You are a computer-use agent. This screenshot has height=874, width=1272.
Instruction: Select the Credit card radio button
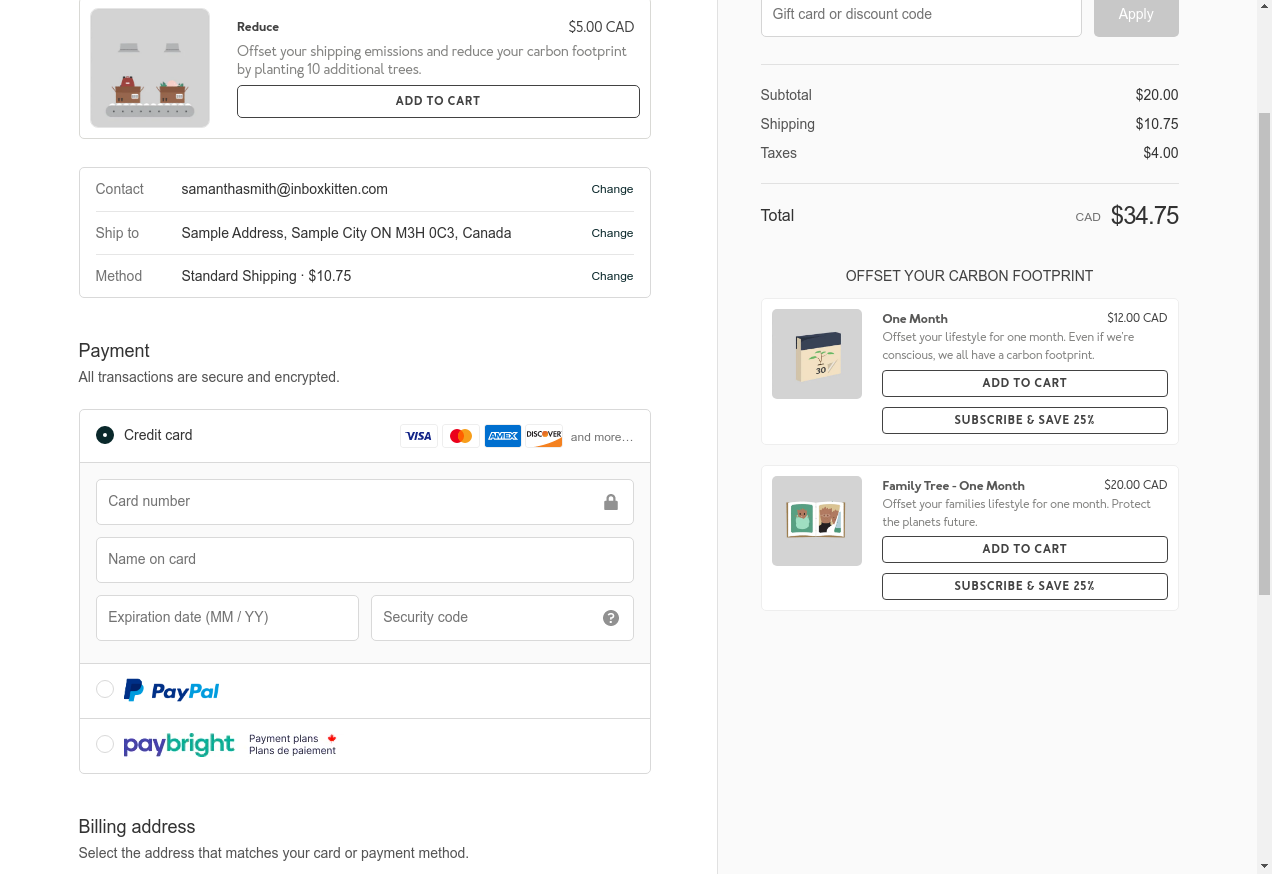coord(105,435)
